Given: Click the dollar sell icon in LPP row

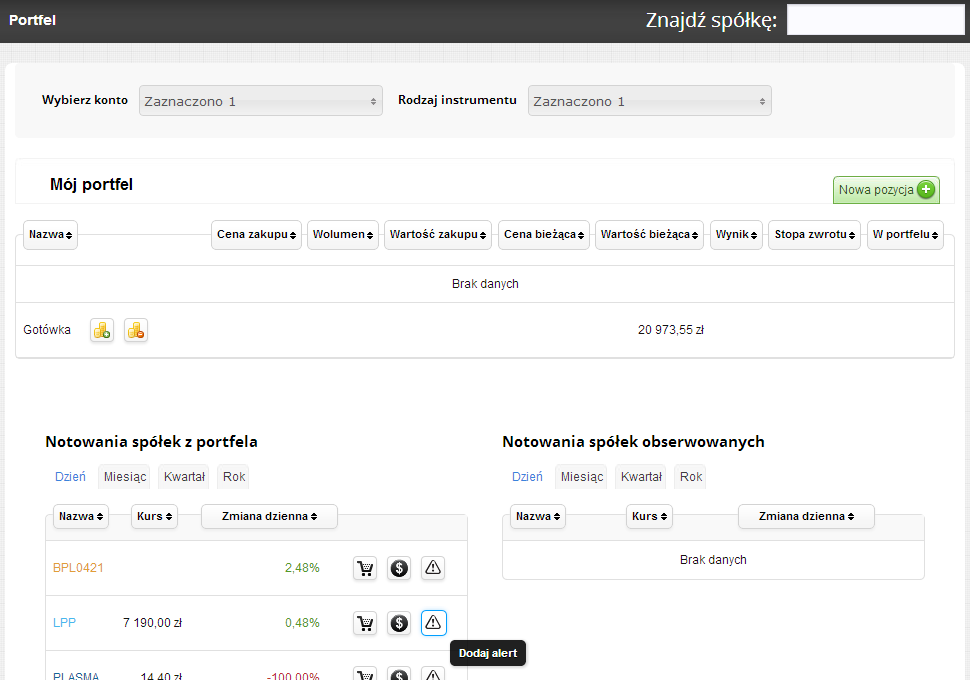Looking at the screenshot, I should click(399, 623).
